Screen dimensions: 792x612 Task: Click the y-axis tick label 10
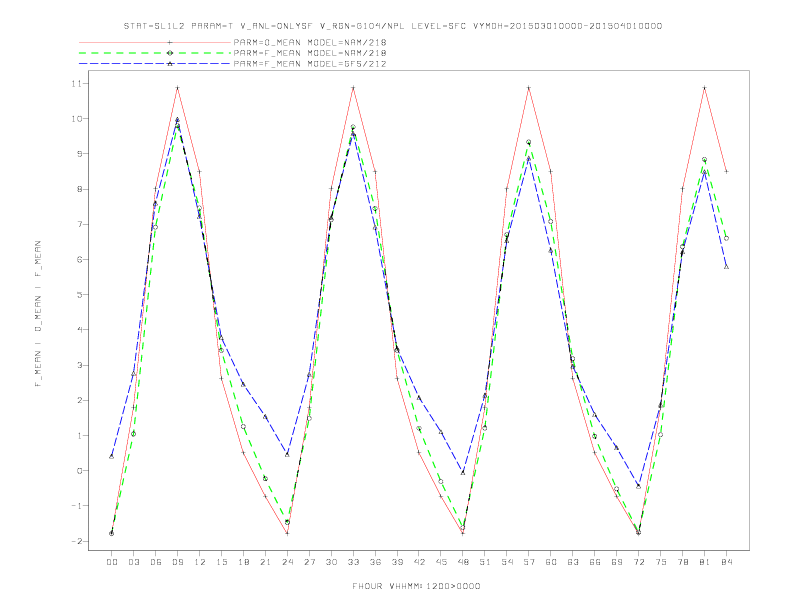[x=76, y=119]
